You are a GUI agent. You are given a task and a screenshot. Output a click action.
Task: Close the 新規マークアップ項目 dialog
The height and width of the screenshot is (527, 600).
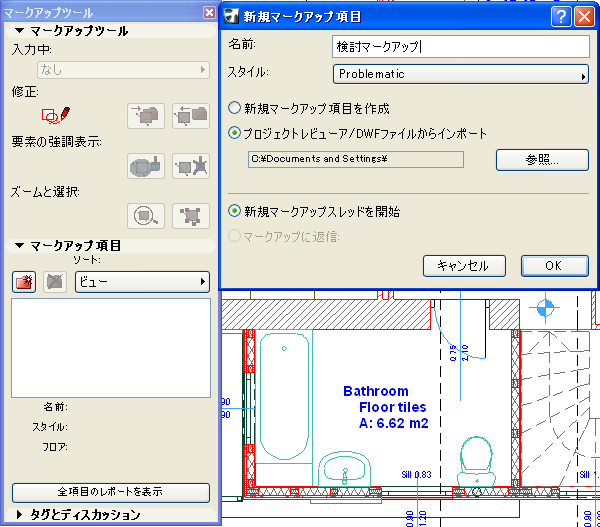(584, 17)
